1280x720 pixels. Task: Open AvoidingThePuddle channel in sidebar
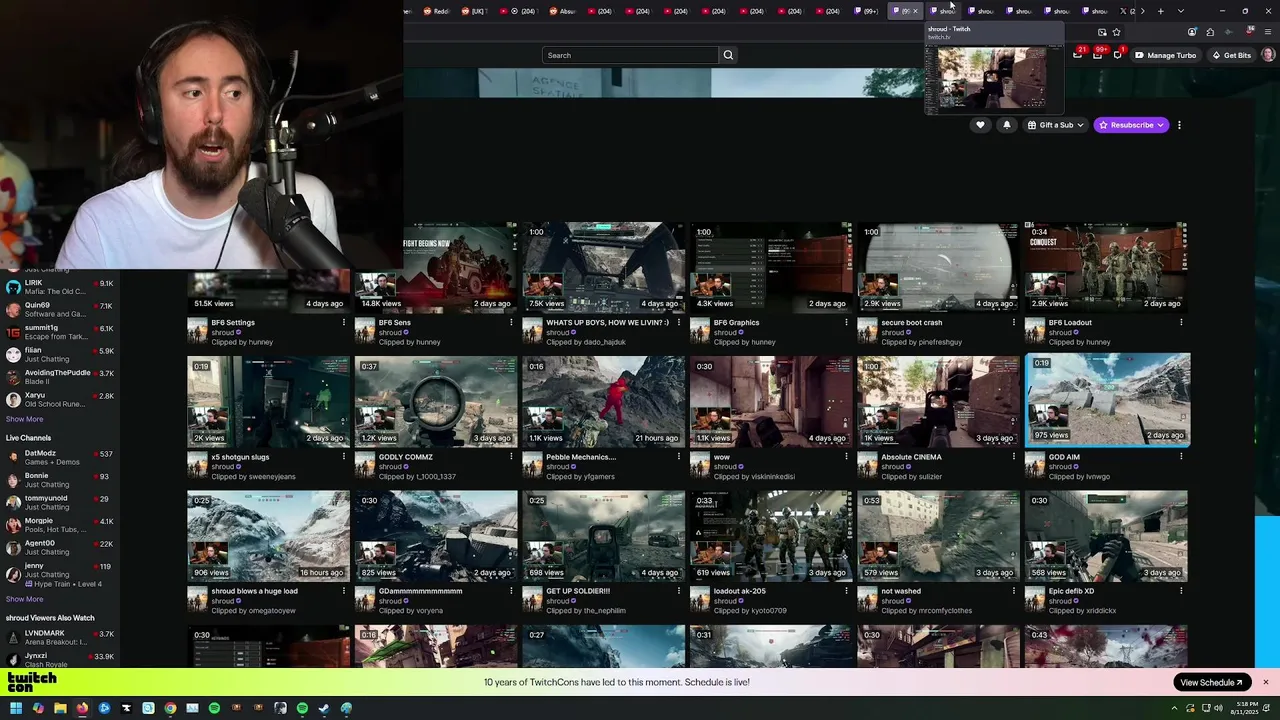click(x=59, y=377)
